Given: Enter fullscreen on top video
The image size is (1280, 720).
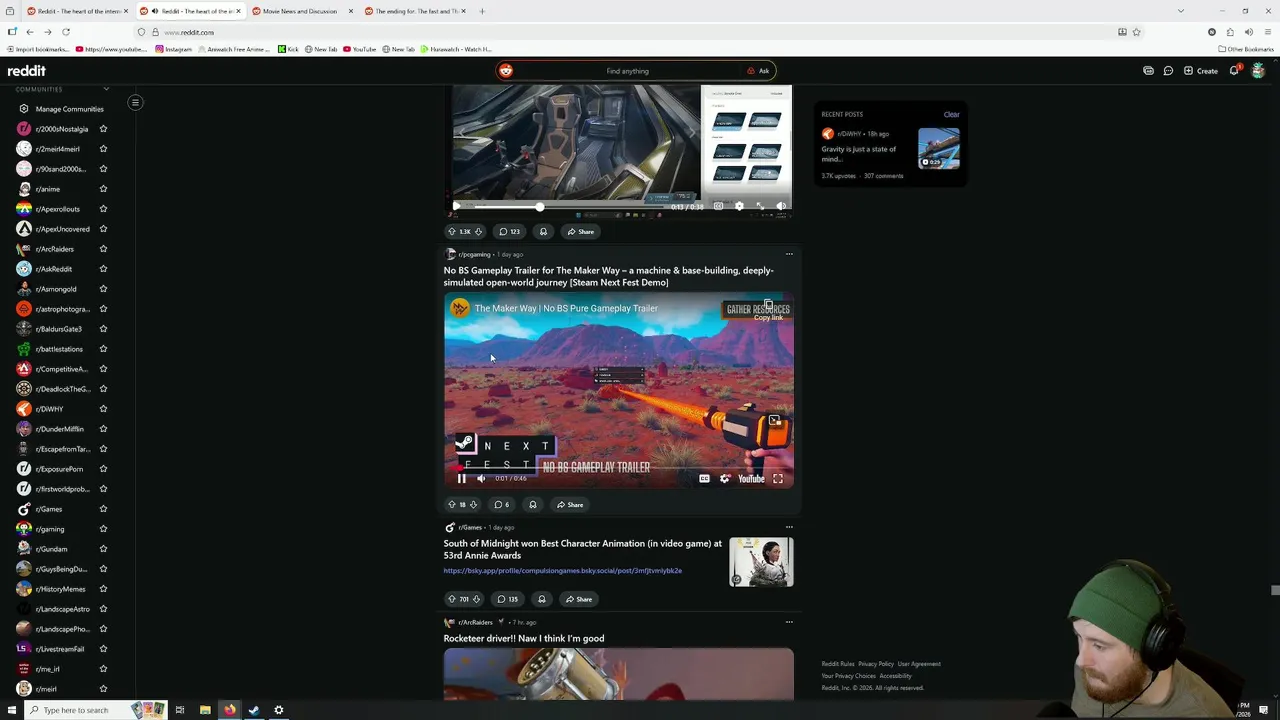Looking at the screenshot, I should 760,206.
